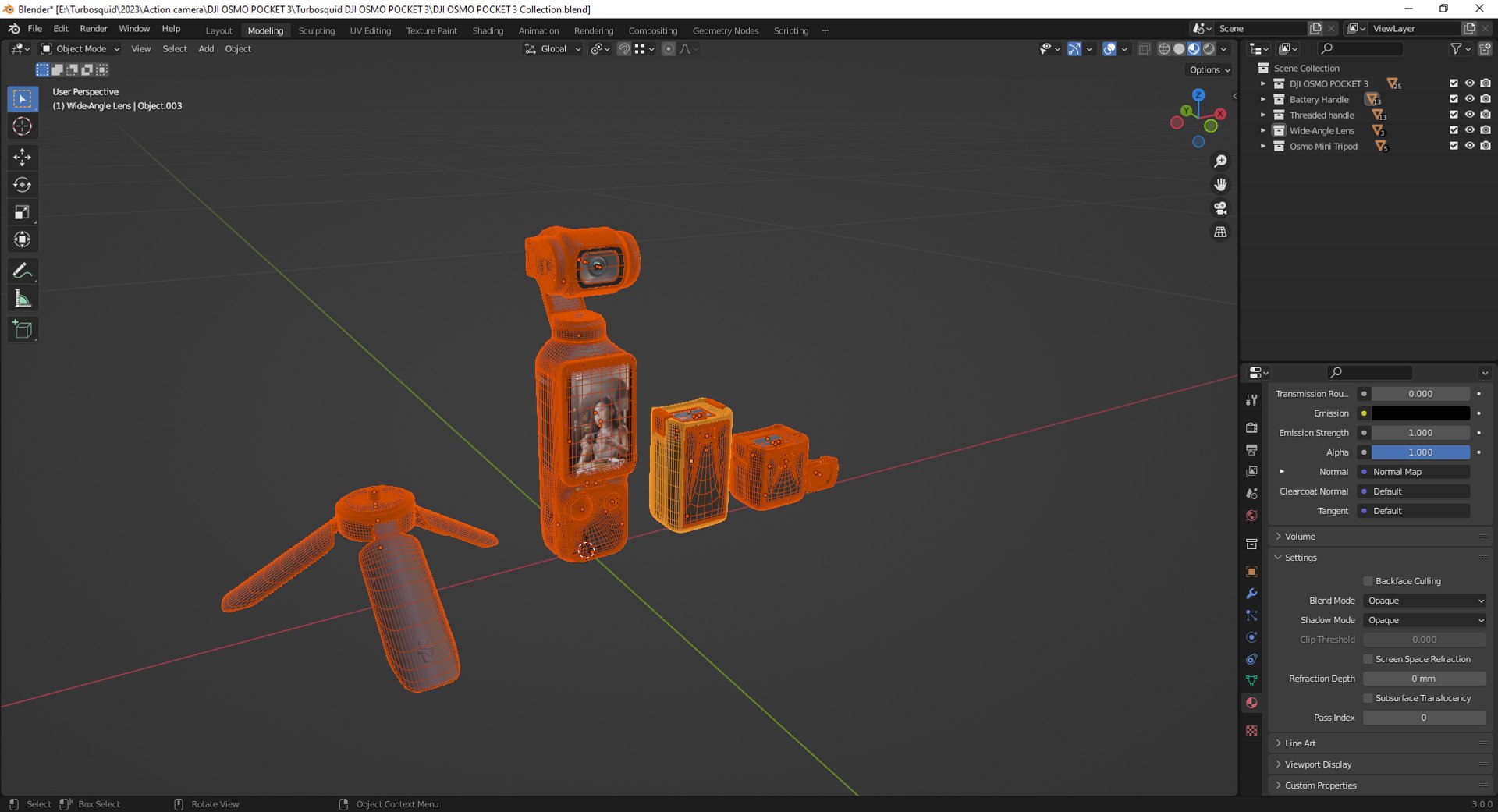This screenshot has height=812, width=1498.
Task: Activate the Rotate tool
Action: (x=22, y=185)
